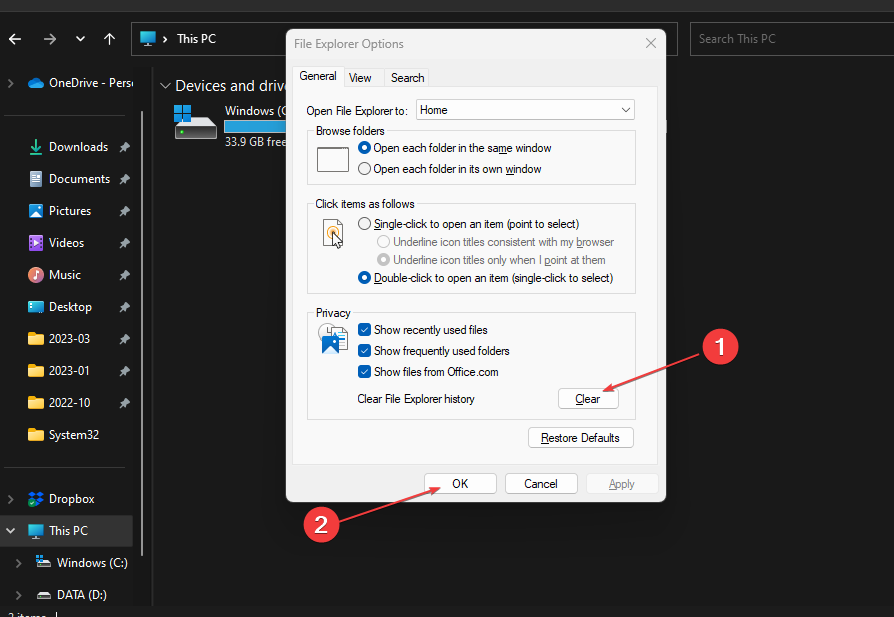
Task: Collapse the Devices and drives section
Action: coord(165,86)
